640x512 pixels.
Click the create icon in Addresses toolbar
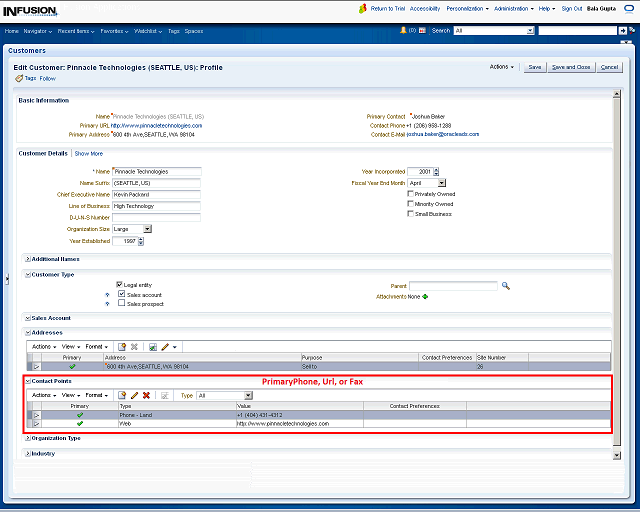(x=122, y=346)
